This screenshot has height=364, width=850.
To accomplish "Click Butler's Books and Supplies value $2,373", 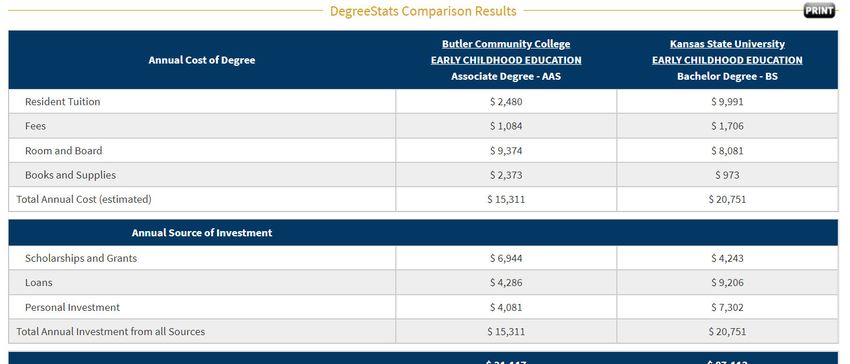I will (x=506, y=175).
